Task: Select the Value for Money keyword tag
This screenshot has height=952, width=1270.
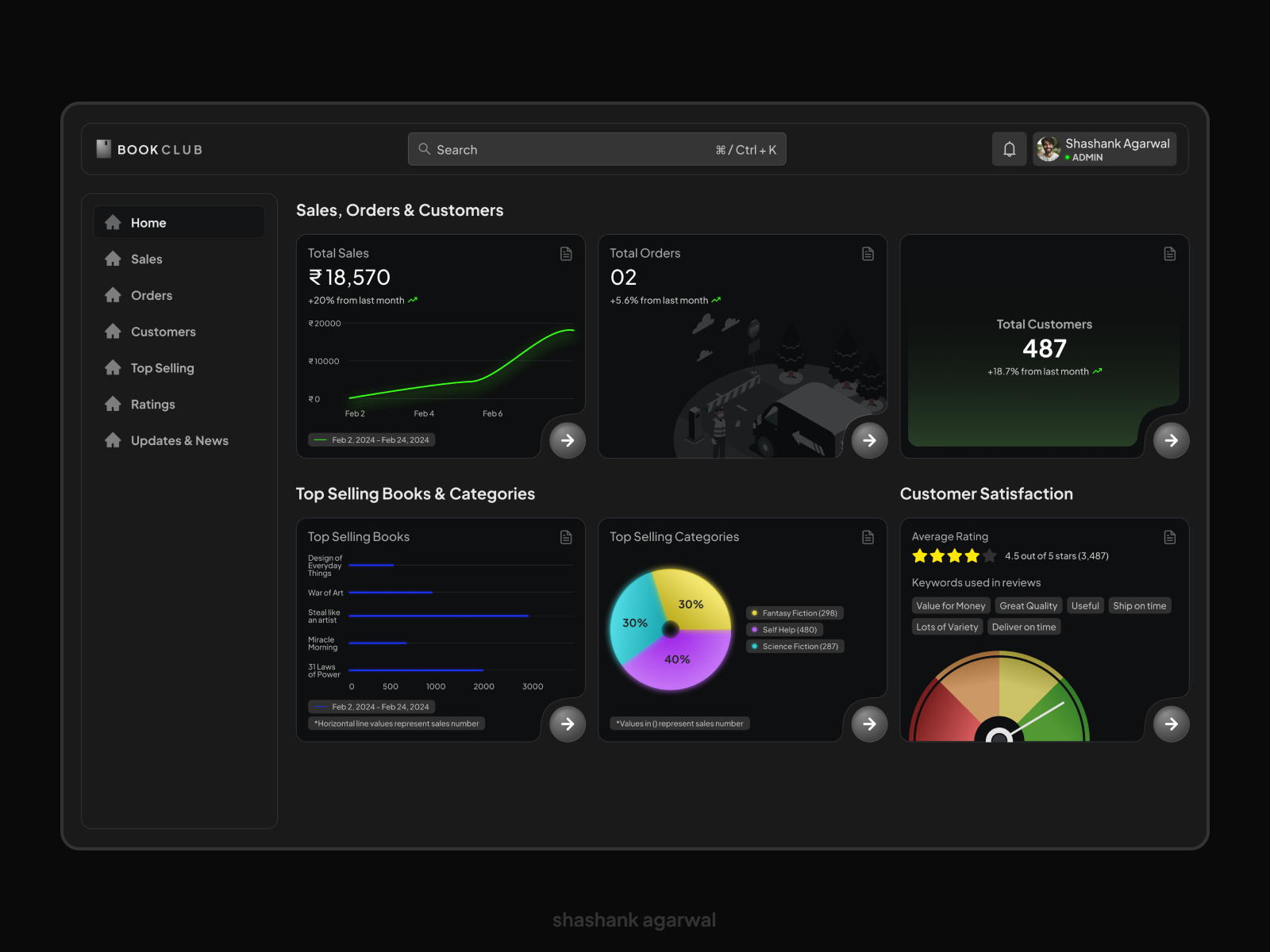Action: (951, 606)
